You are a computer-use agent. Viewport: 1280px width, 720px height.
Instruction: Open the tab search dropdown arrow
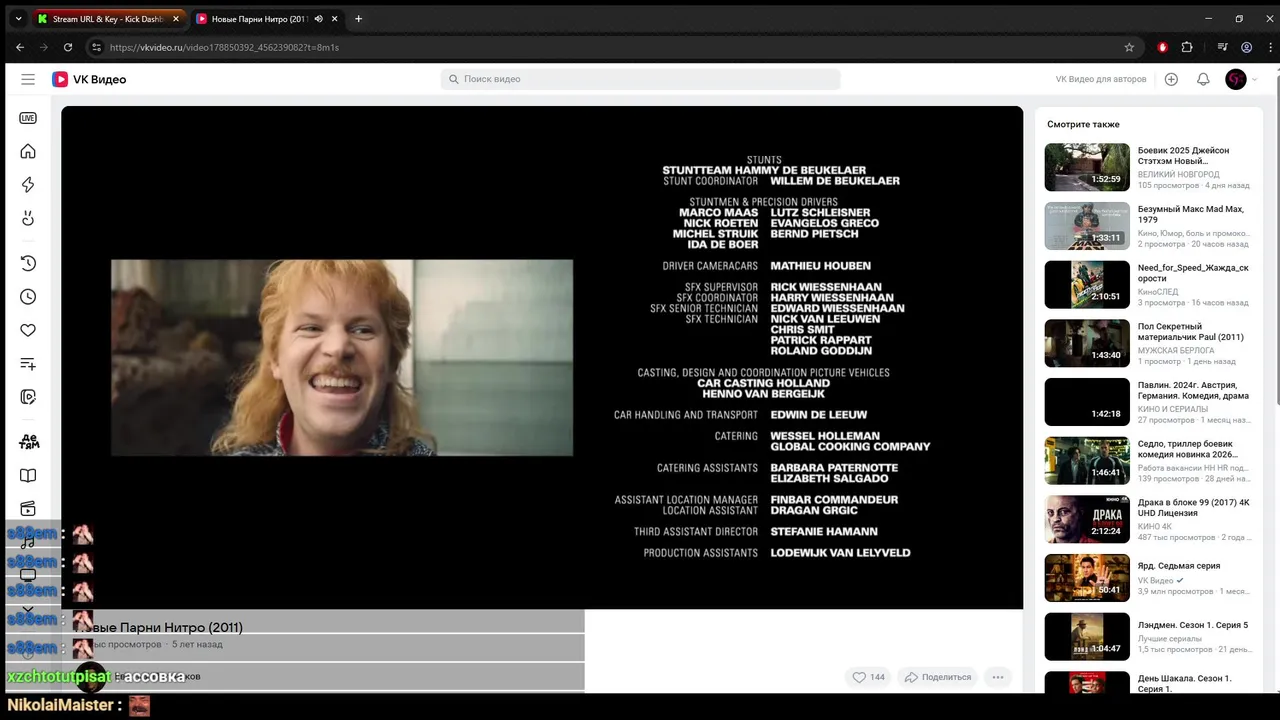[x=18, y=19]
